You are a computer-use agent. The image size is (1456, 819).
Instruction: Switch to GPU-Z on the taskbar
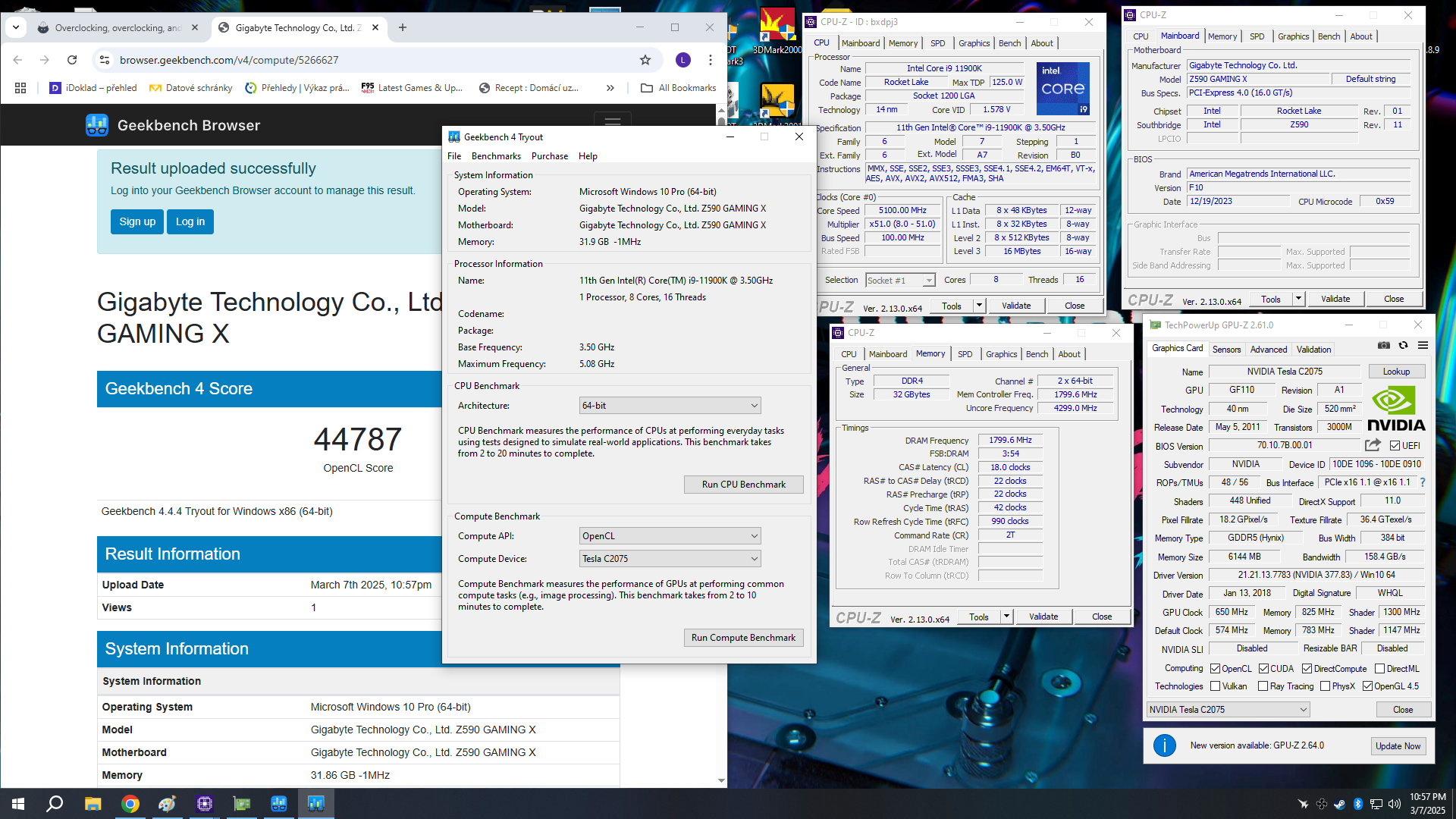(x=241, y=804)
